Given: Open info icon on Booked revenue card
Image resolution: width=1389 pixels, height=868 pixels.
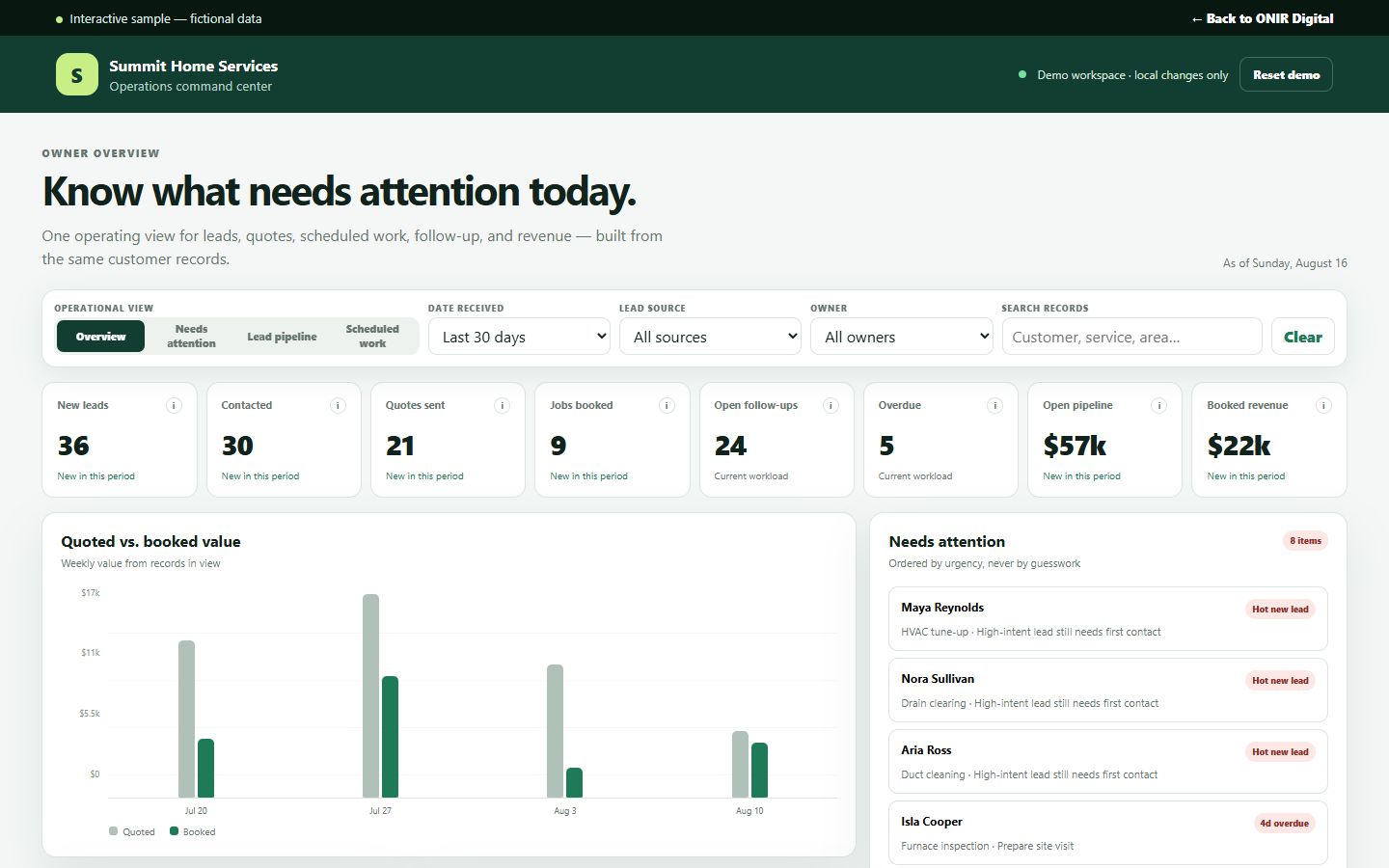Looking at the screenshot, I should [x=1323, y=406].
